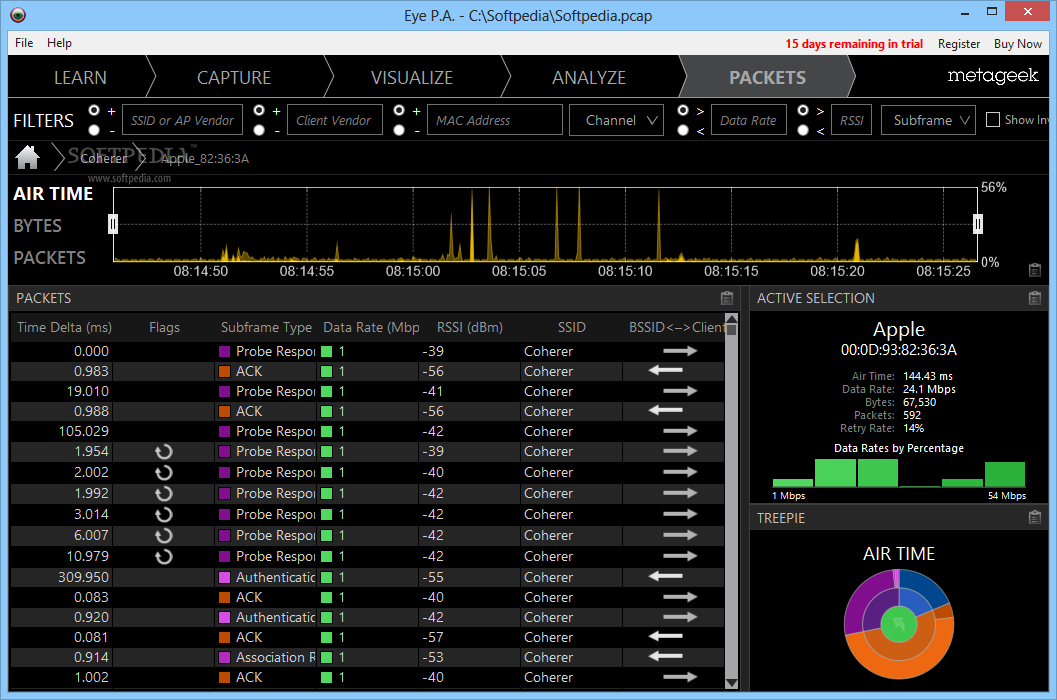The height and width of the screenshot is (700, 1057).
Task: Open the Subframe dropdown
Action: point(928,120)
